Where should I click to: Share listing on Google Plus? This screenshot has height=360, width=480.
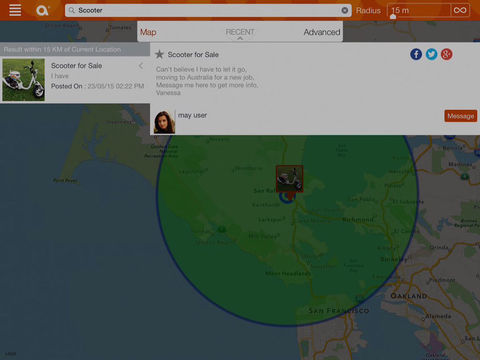tap(447, 54)
